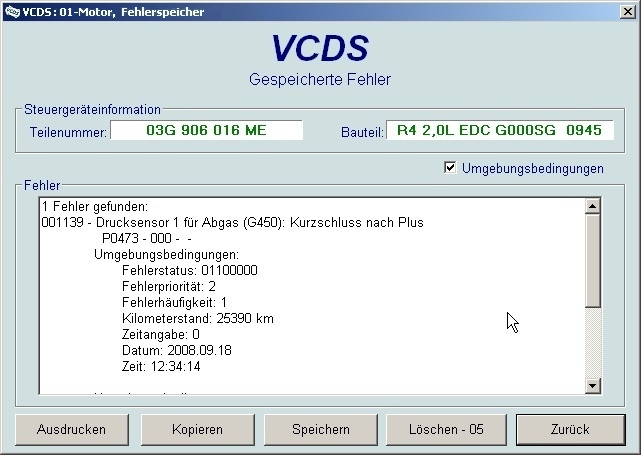Close the VCDS window

[627, 11]
